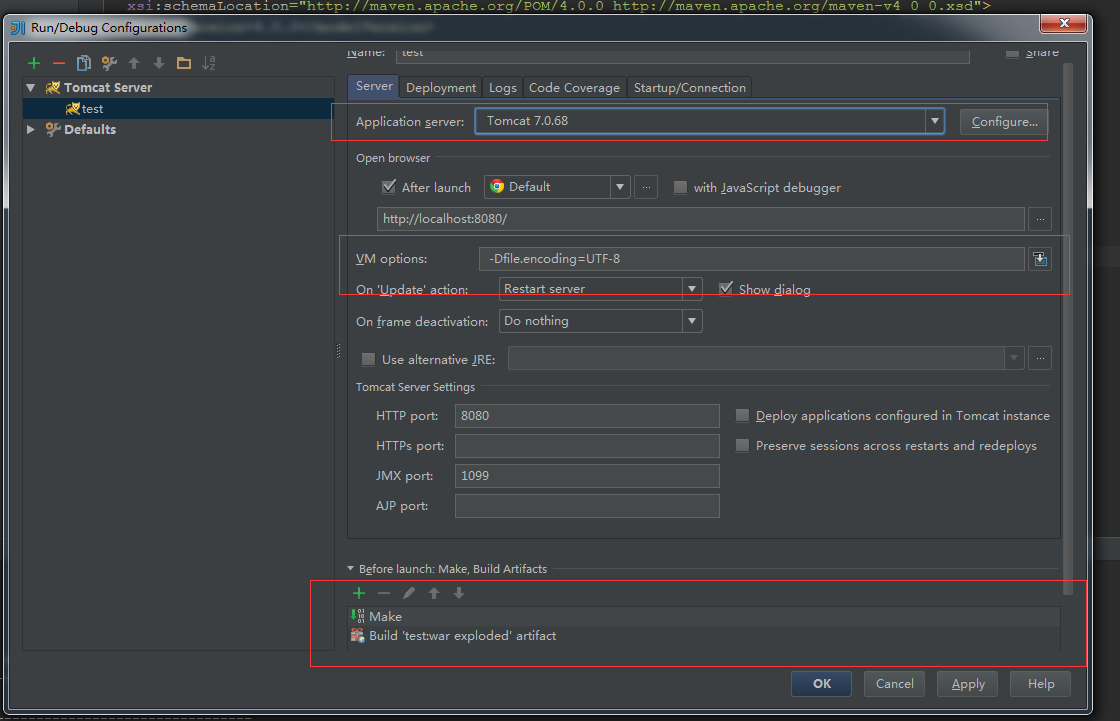Screen dimensions: 1120x721
Task: Close the Run/Debug Configurations dialog
Action: click(x=1064, y=23)
